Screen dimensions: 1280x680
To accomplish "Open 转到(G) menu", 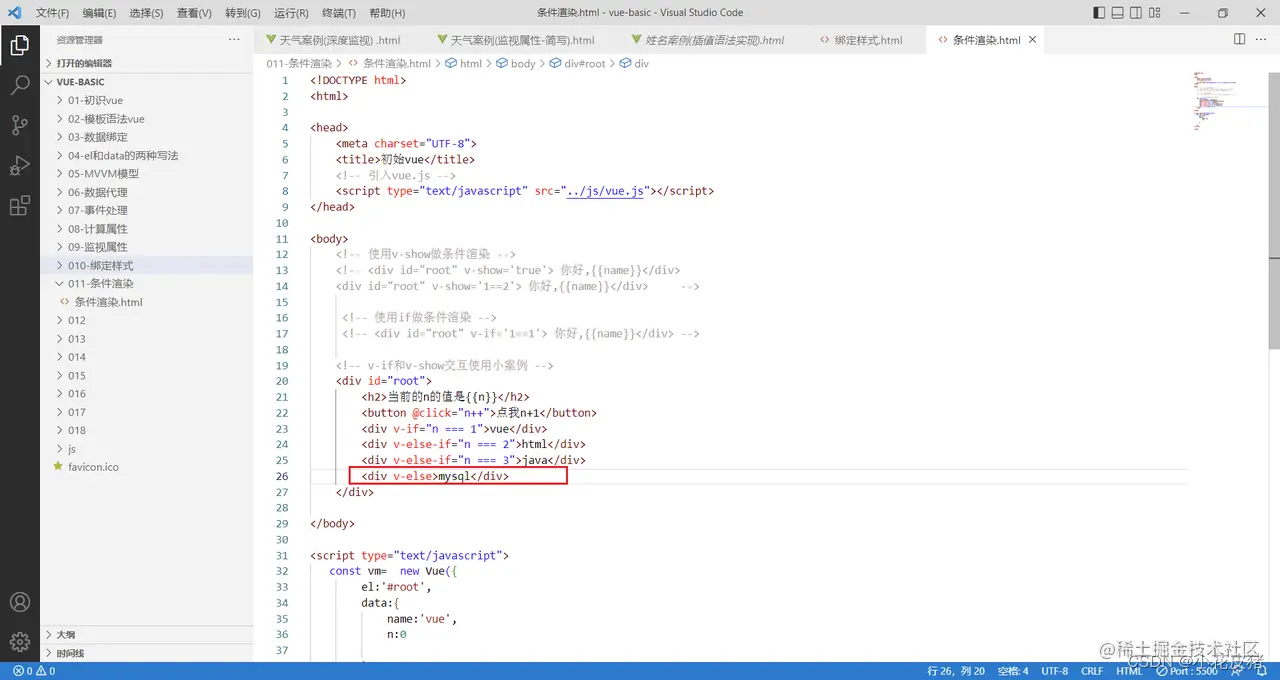I will point(242,13).
